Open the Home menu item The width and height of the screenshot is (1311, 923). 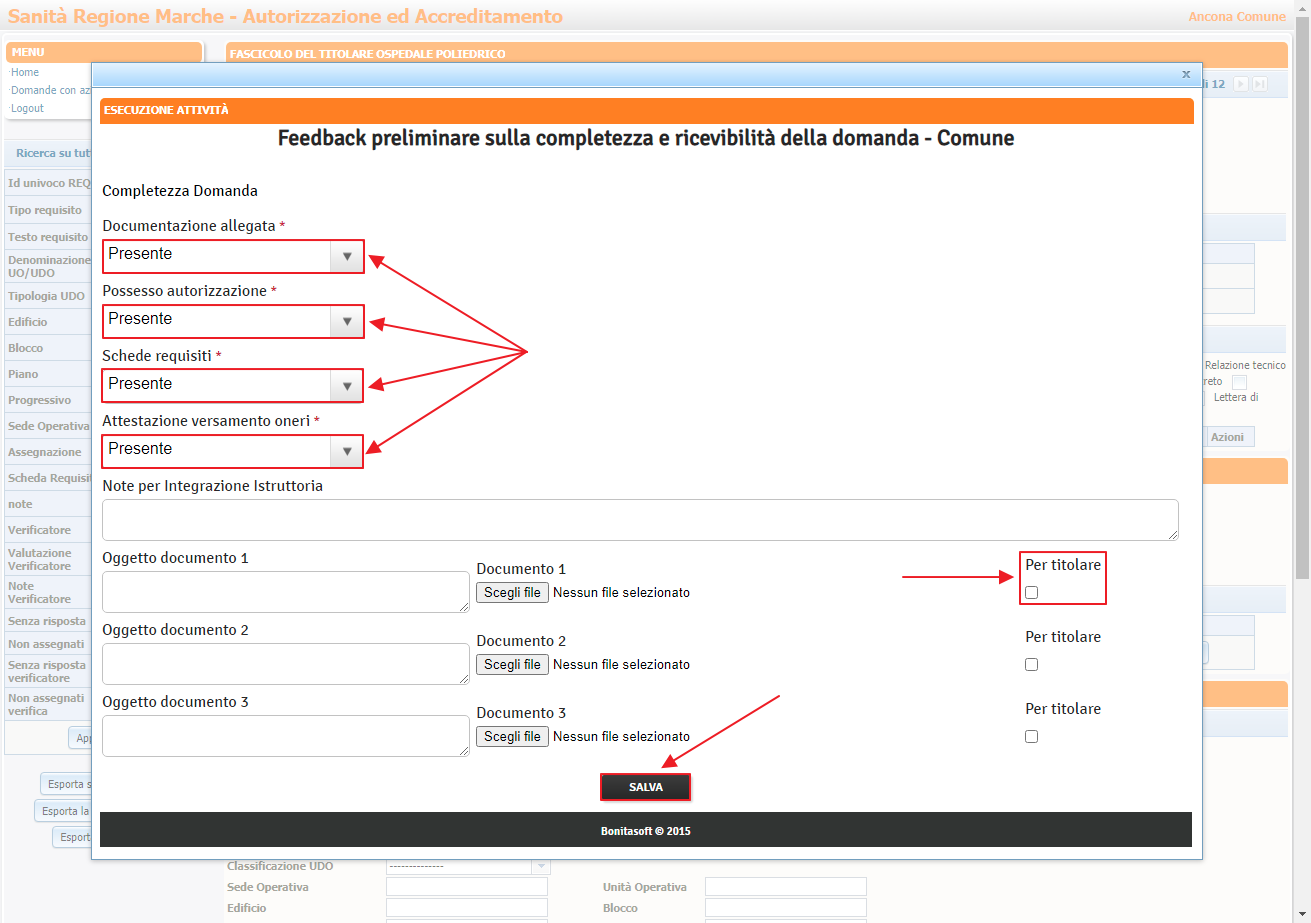pos(25,72)
